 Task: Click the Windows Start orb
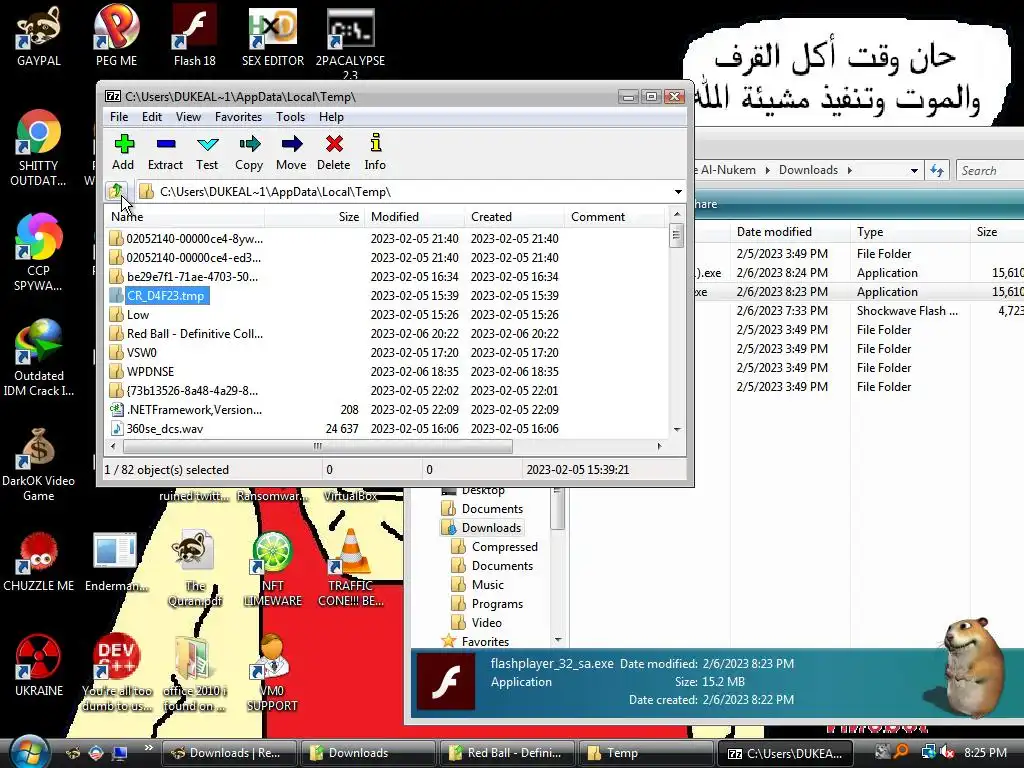[x=27, y=752]
